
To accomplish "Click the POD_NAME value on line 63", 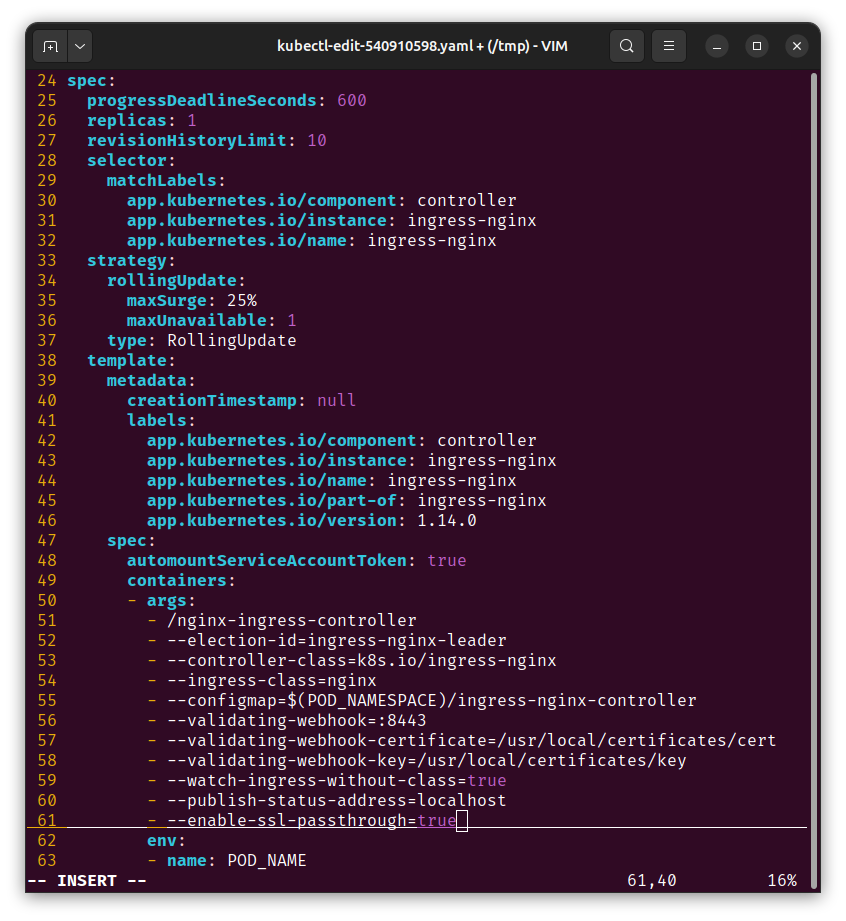I will 267,861.
